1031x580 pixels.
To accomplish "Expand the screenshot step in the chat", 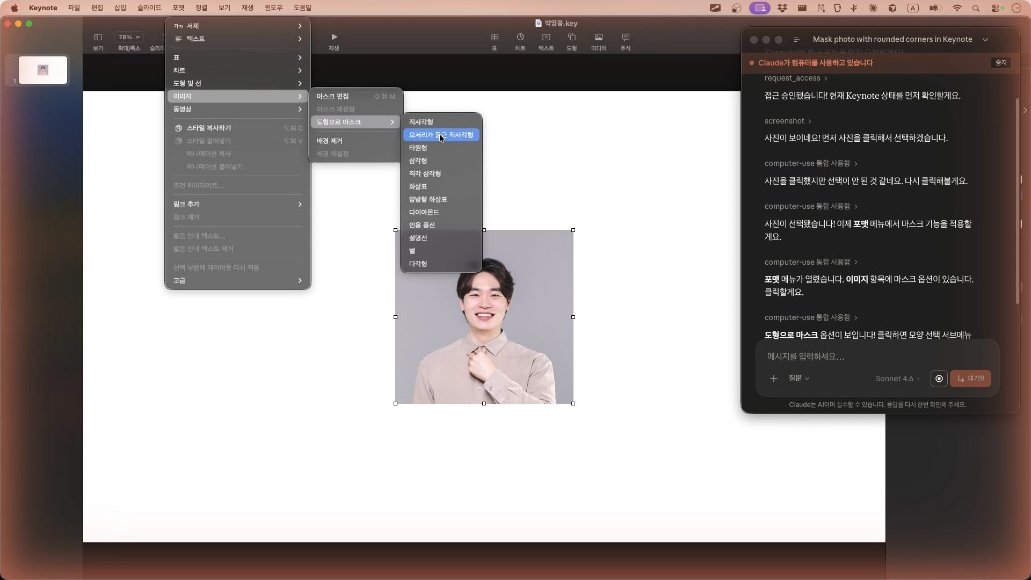I will tap(788, 121).
